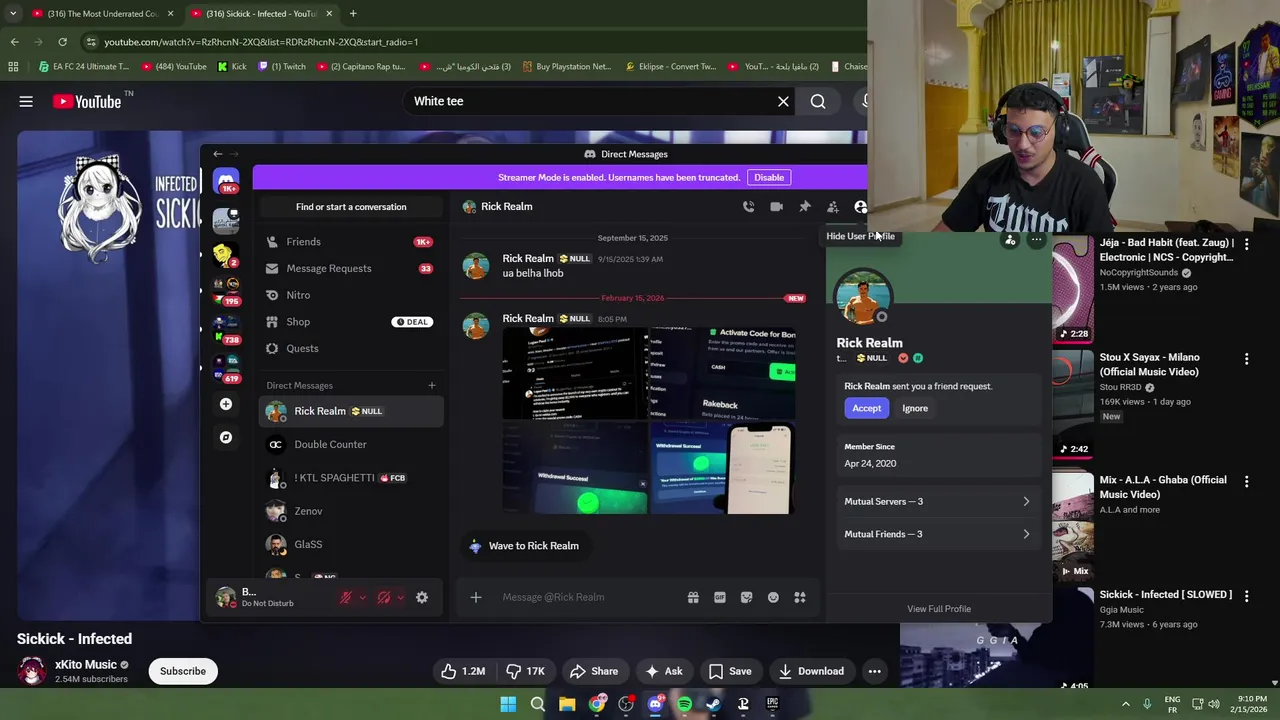Open Nitro page in Discord
This screenshot has height=720, width=1280.
(x=351, y=295)
